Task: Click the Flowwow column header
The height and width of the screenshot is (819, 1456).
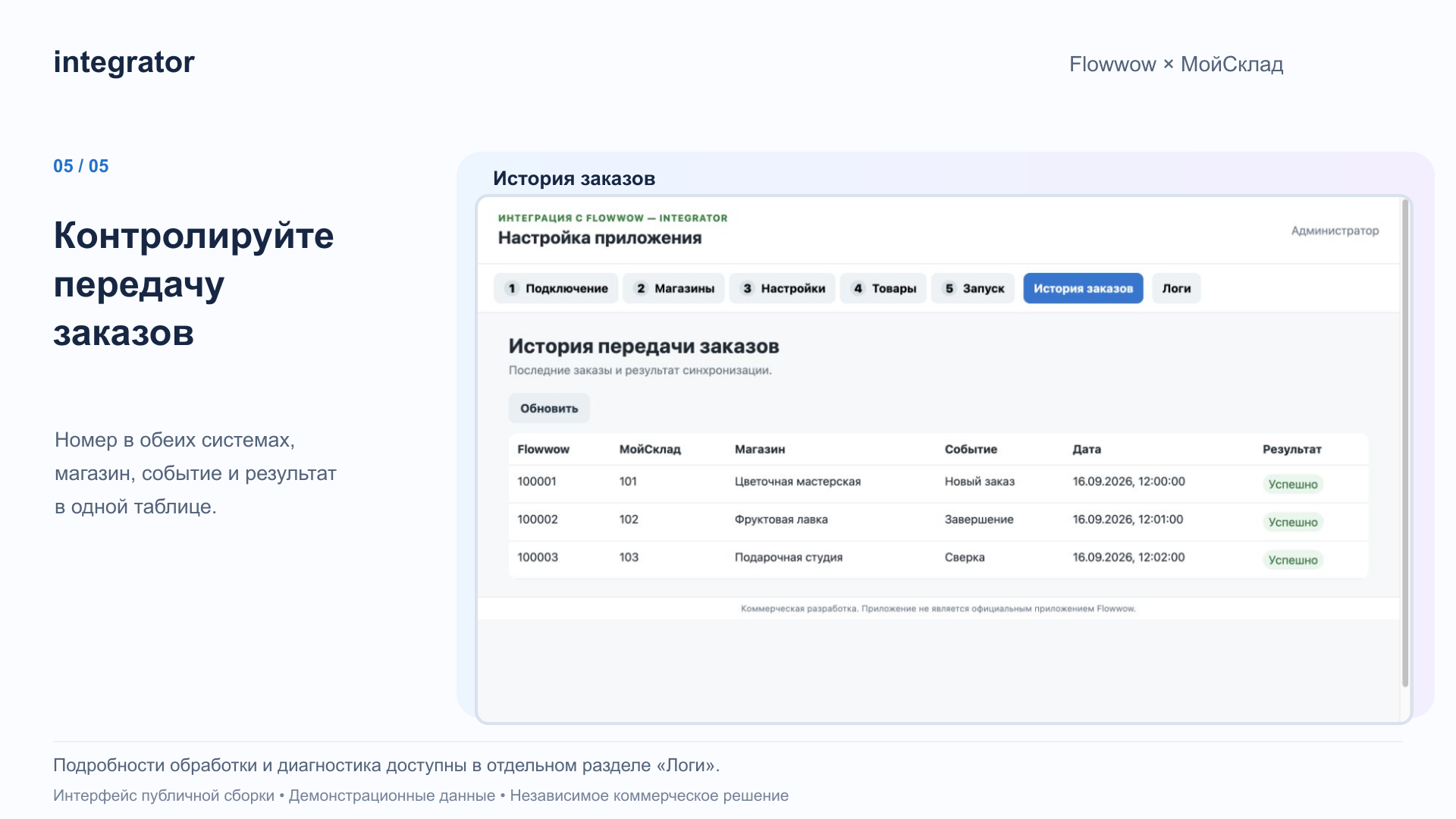Action: click(543, 449)
